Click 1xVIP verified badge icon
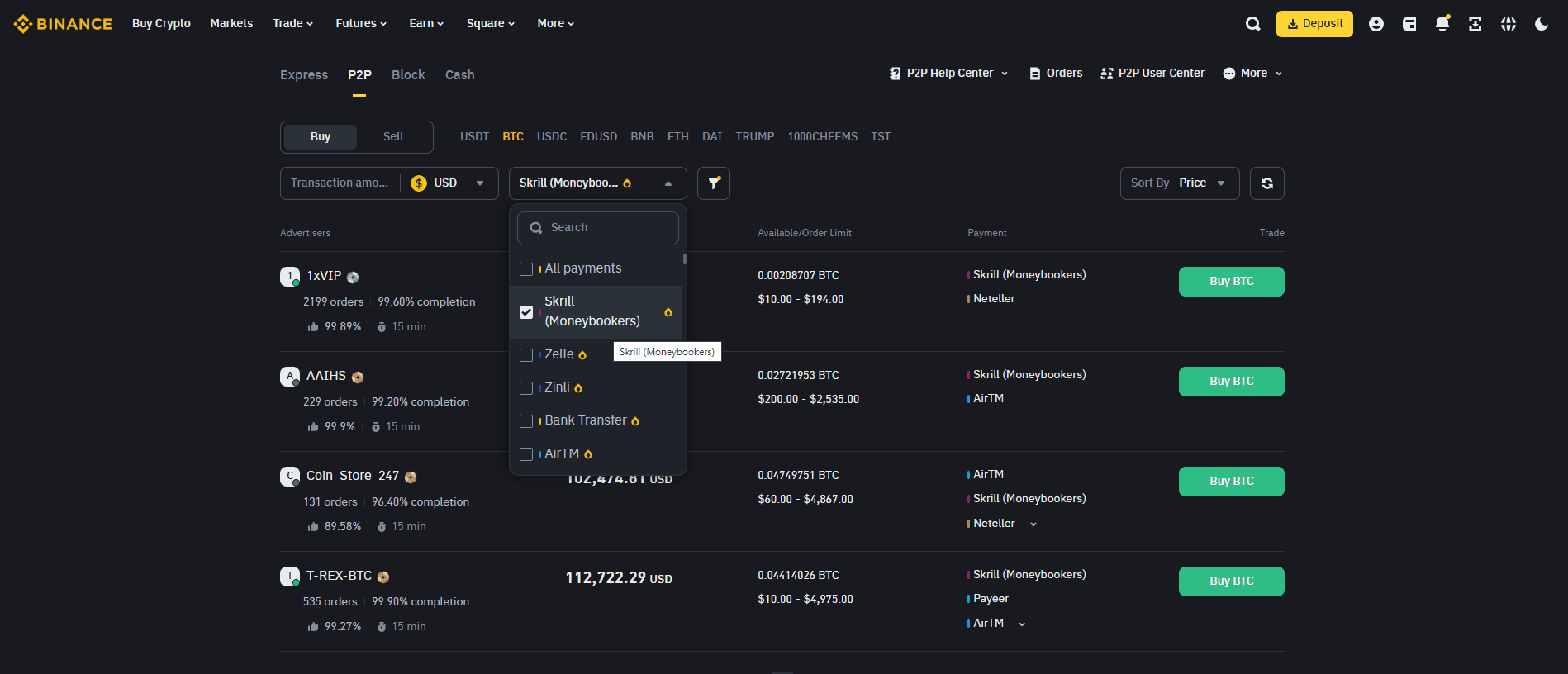1568x674 pixels. pyautogui.click(x=353, y=278)
